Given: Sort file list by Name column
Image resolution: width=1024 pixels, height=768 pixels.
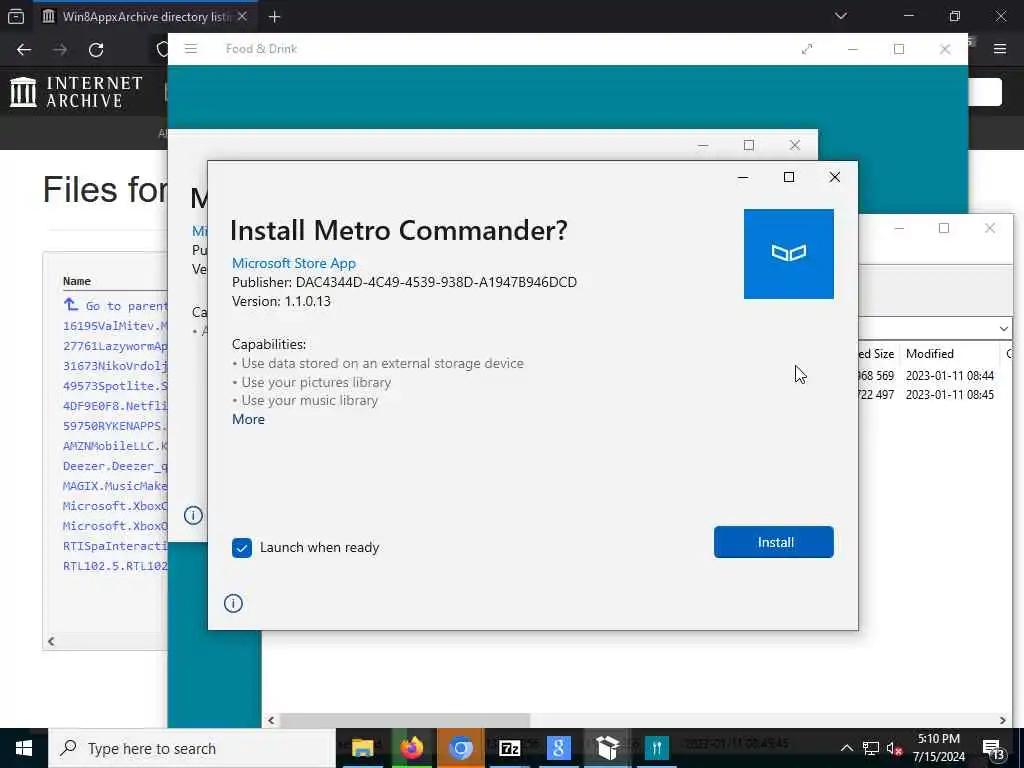Looking at the screenshot, I should (x=76, y=281).
